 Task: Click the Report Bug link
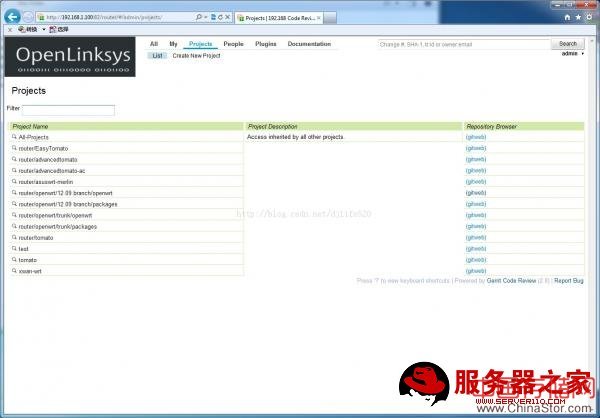pyautogui.click(x=569, y=281)
